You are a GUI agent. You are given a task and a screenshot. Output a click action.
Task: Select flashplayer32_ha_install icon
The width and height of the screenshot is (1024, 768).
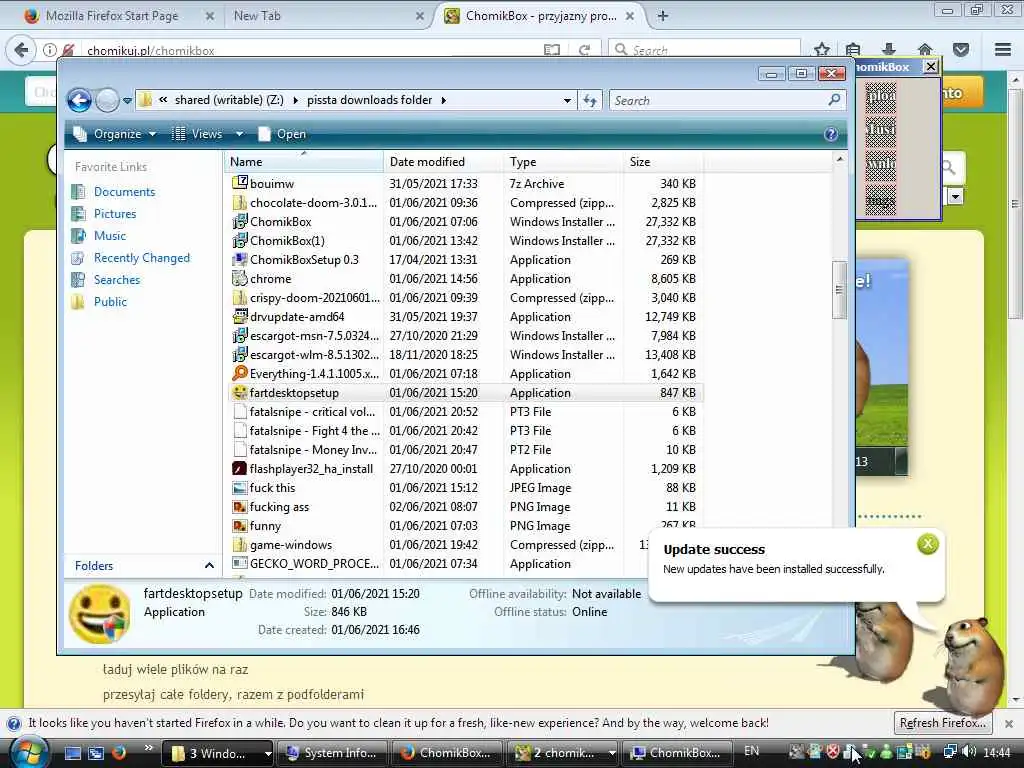tap(240, 469)
